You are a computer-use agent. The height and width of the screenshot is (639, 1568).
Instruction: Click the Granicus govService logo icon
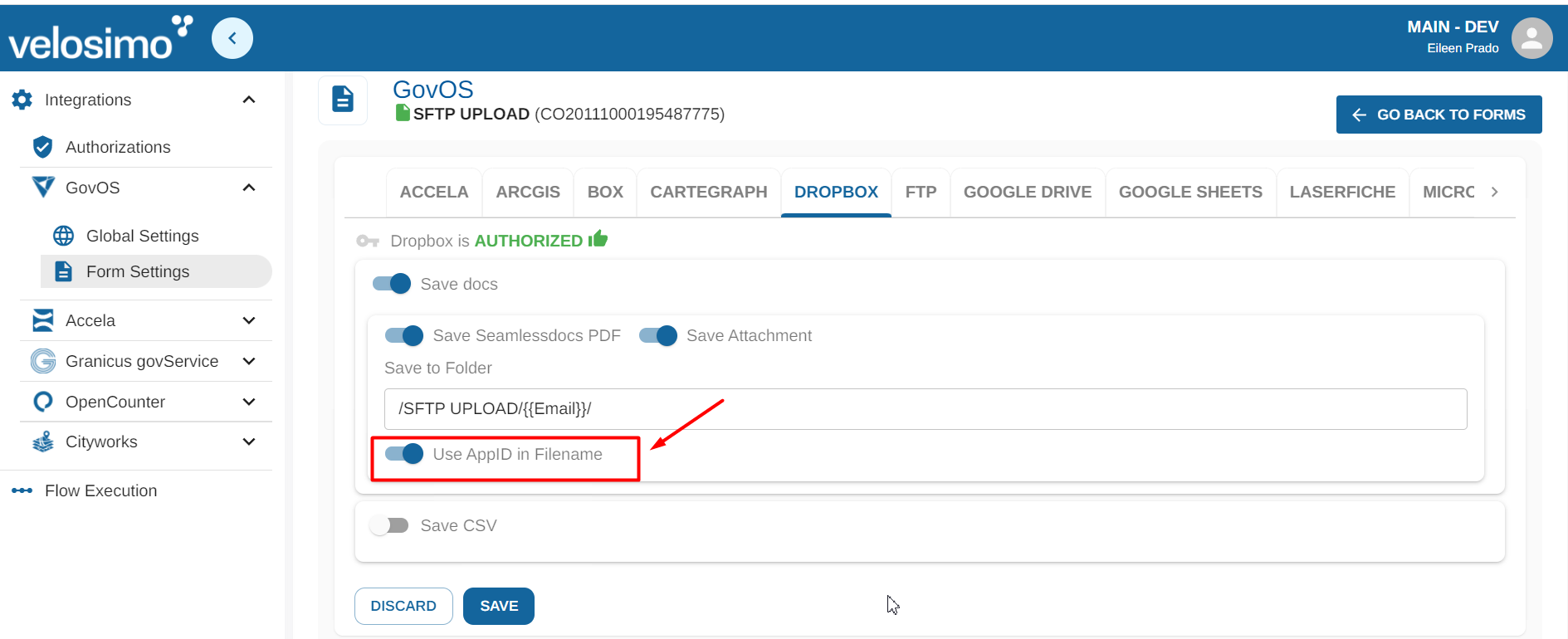[43, 361]
